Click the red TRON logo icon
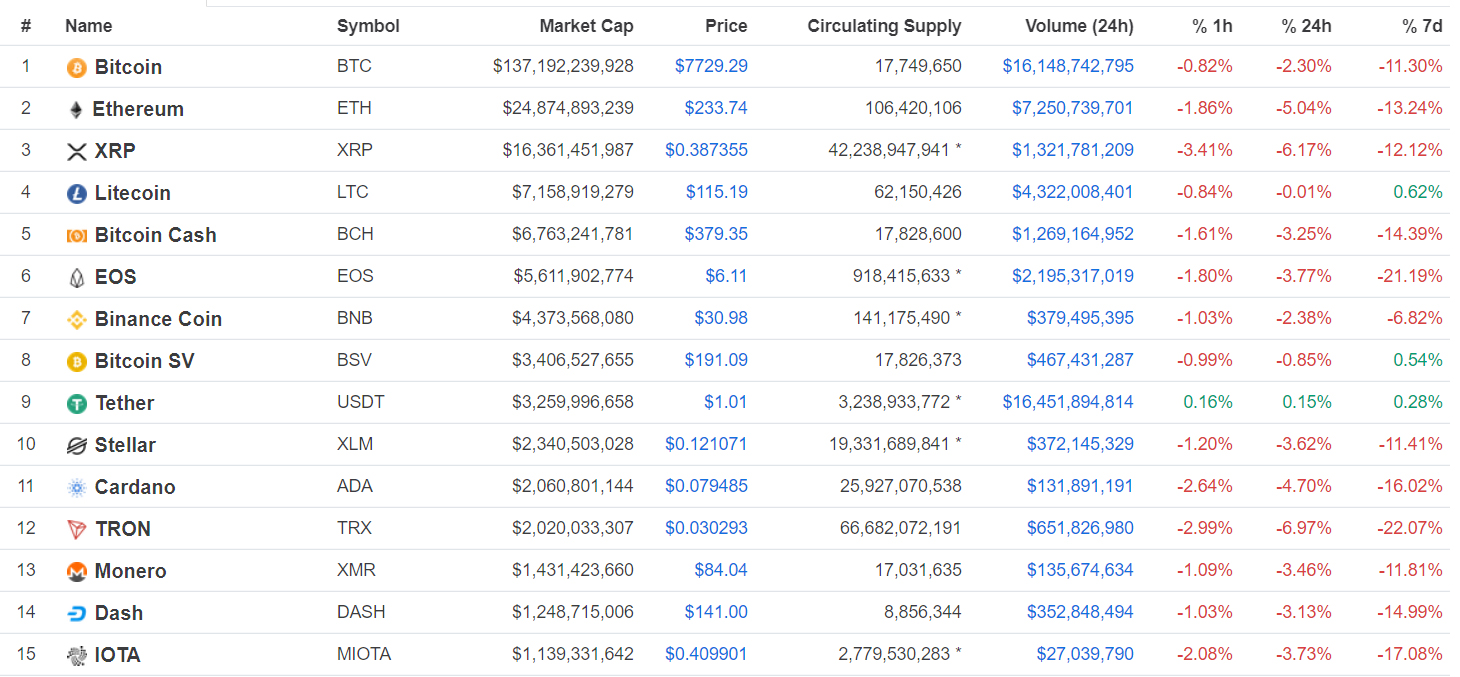 76,530
